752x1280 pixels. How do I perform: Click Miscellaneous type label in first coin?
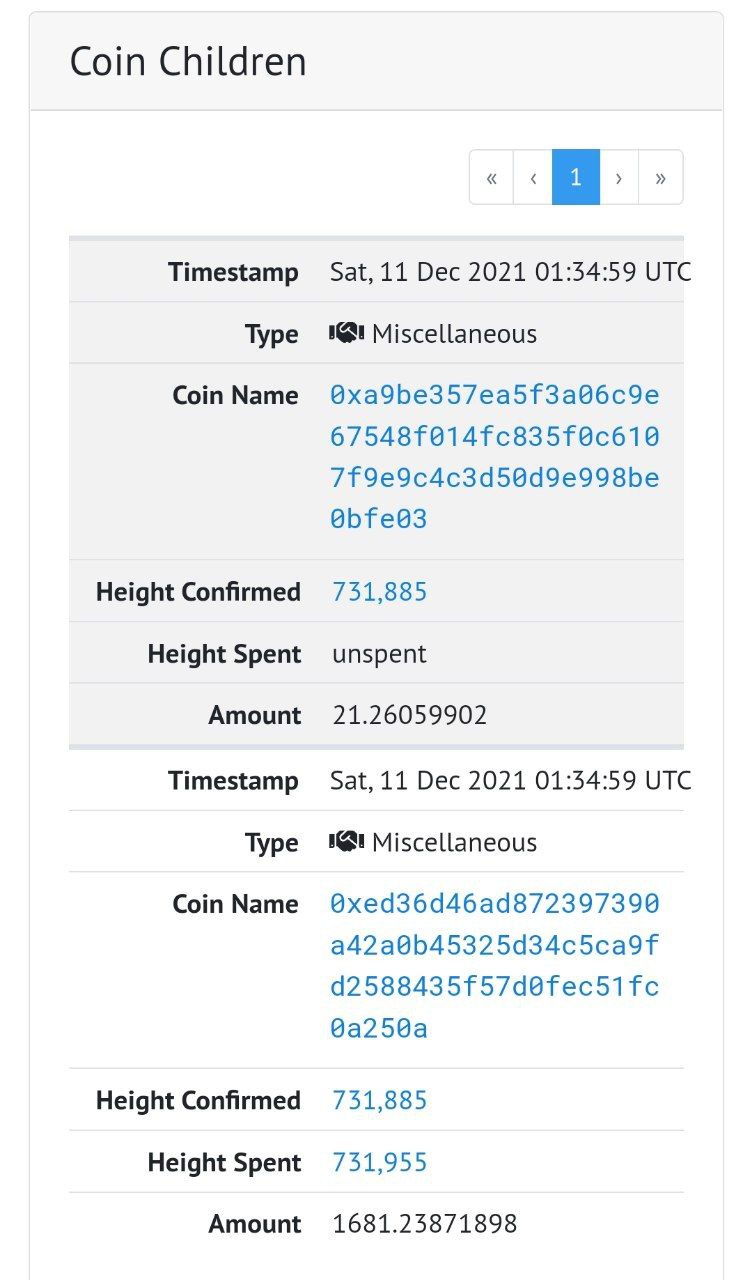click(454, 334)
